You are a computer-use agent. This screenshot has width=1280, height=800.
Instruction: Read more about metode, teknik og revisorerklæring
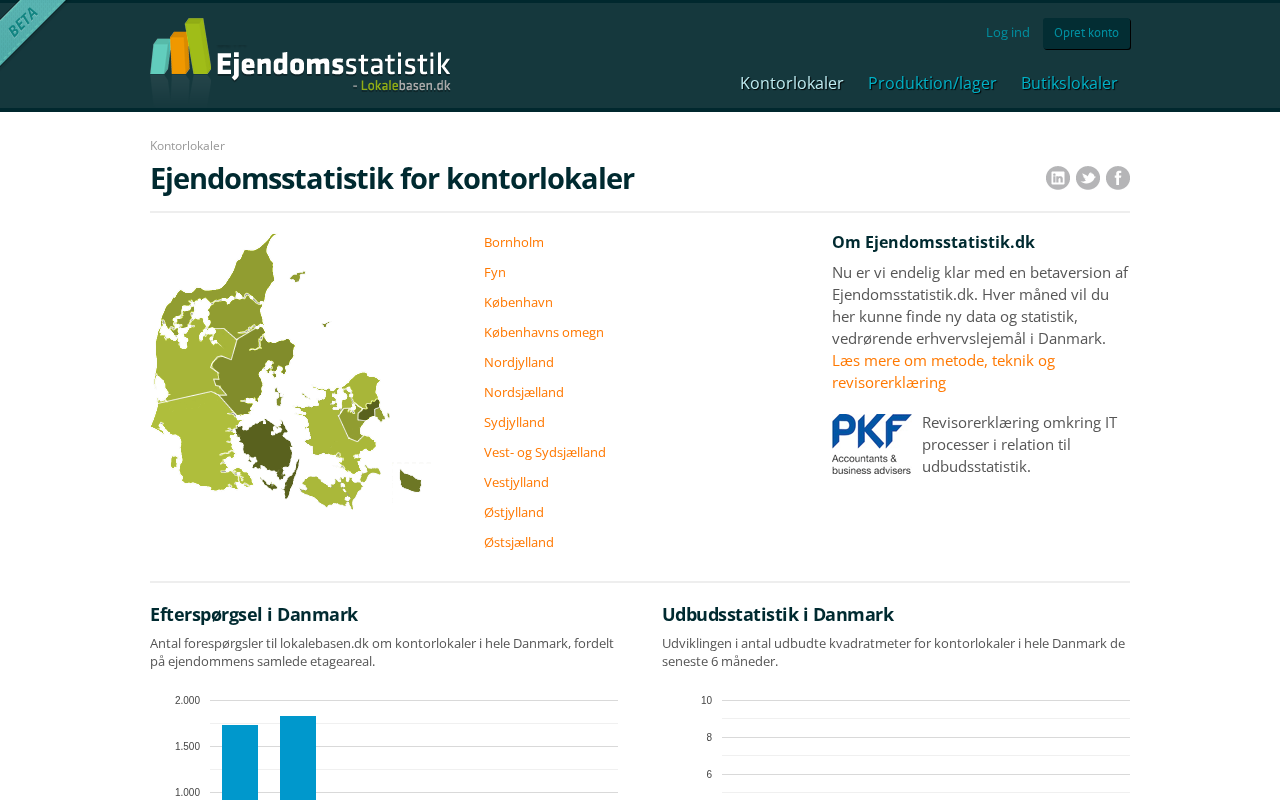click(x=943, y=371)
